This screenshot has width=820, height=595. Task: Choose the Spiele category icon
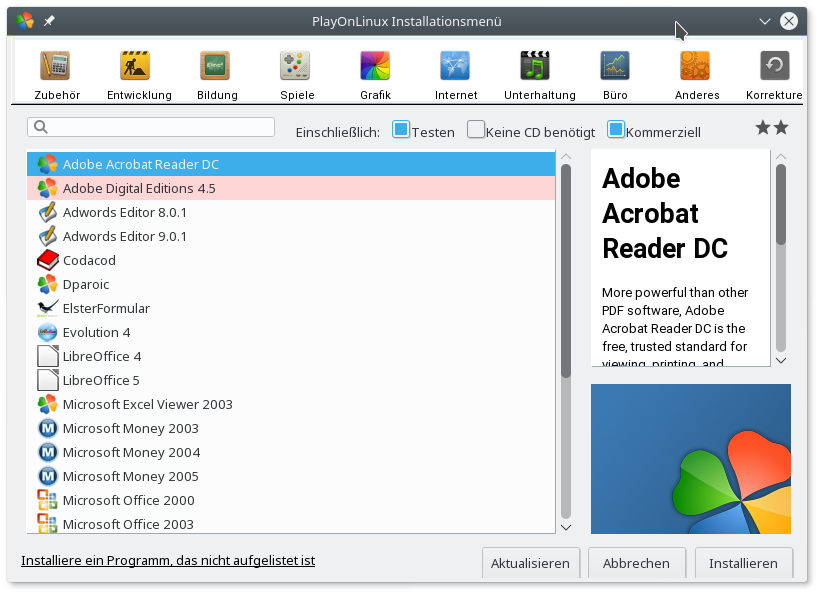pyautogui.click(x=295, y=67)
